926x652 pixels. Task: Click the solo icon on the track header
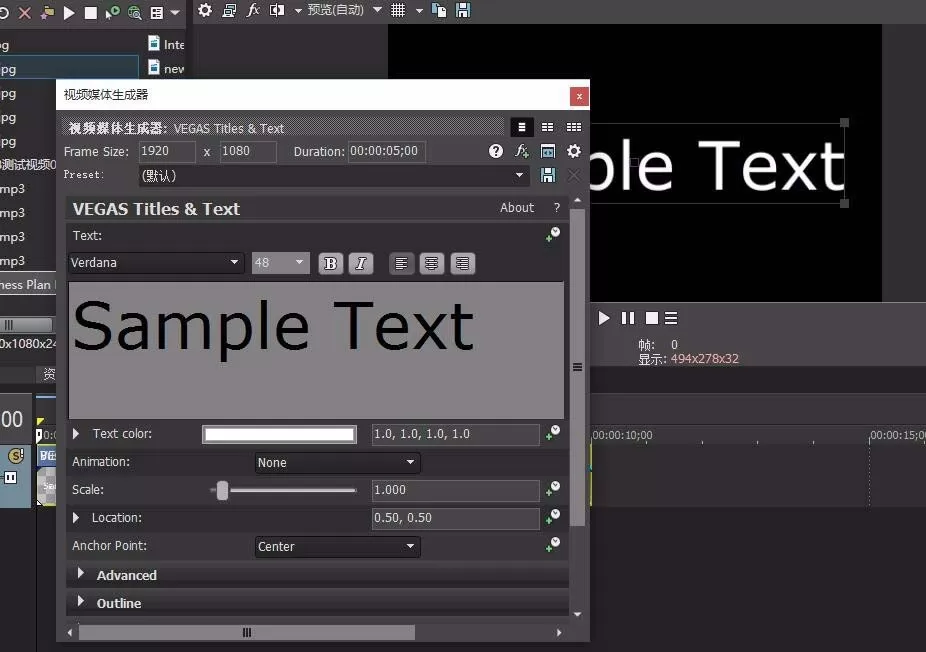[16, 455]
